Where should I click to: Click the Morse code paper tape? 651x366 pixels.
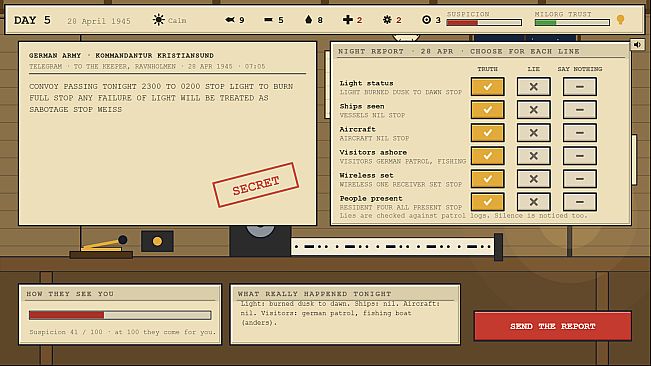pyautogui.click(x=393, y=246)
